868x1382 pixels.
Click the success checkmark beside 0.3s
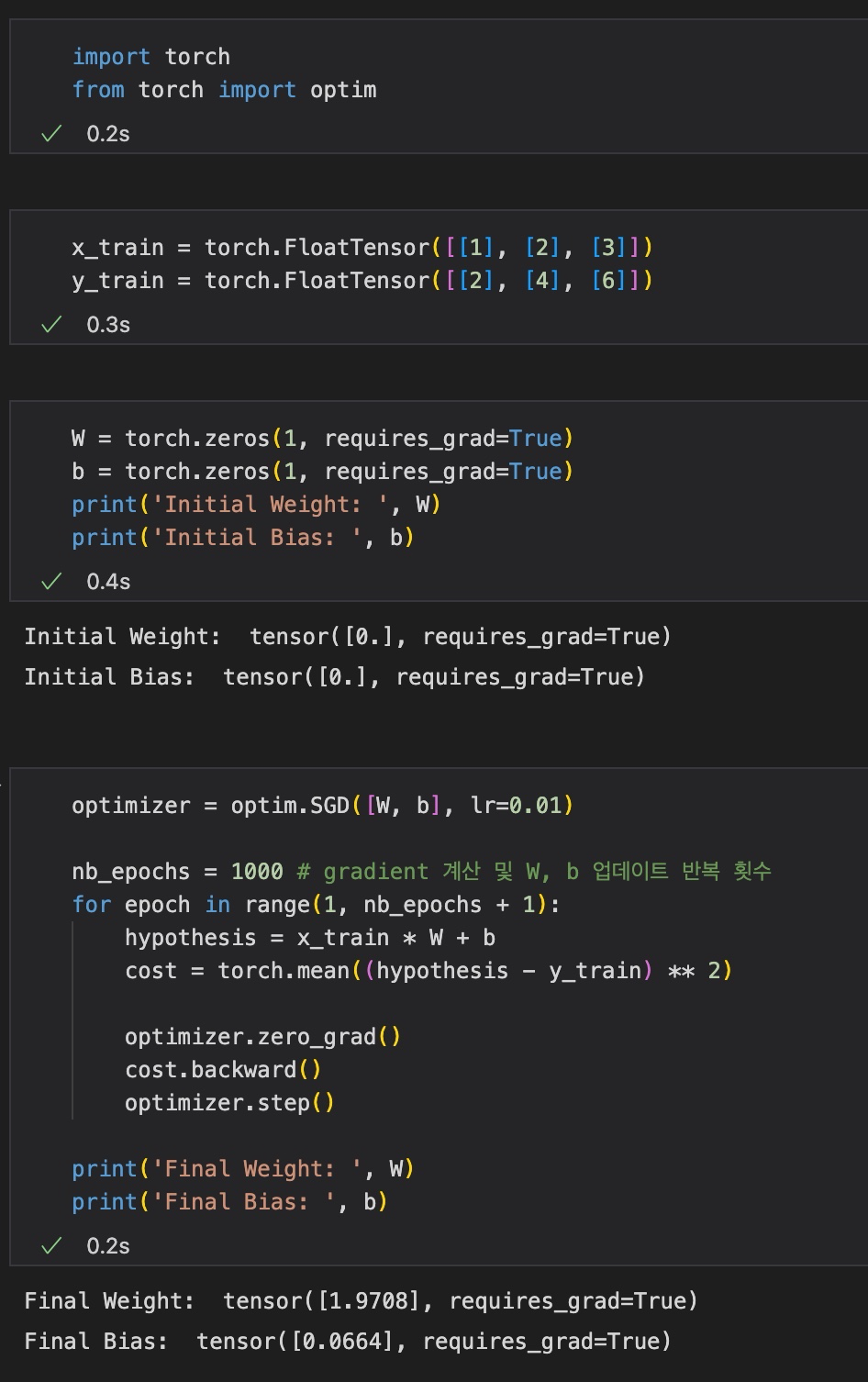coord(52,325)
